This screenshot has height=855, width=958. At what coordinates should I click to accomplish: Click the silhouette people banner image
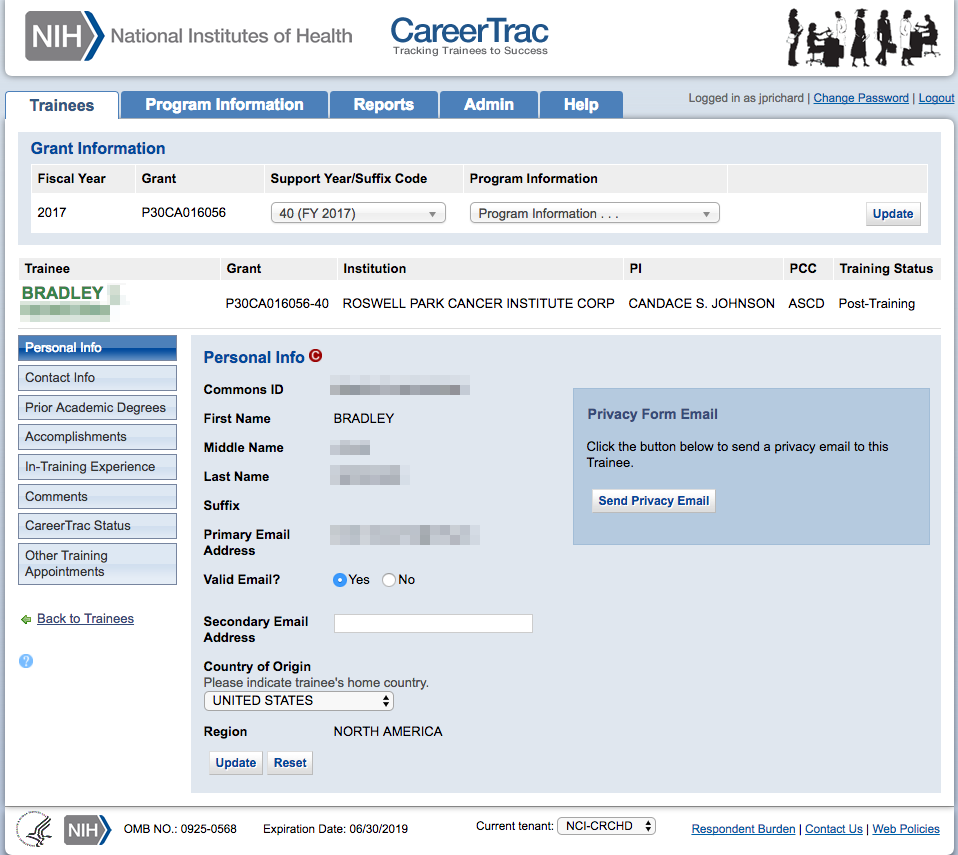(864, 37)
